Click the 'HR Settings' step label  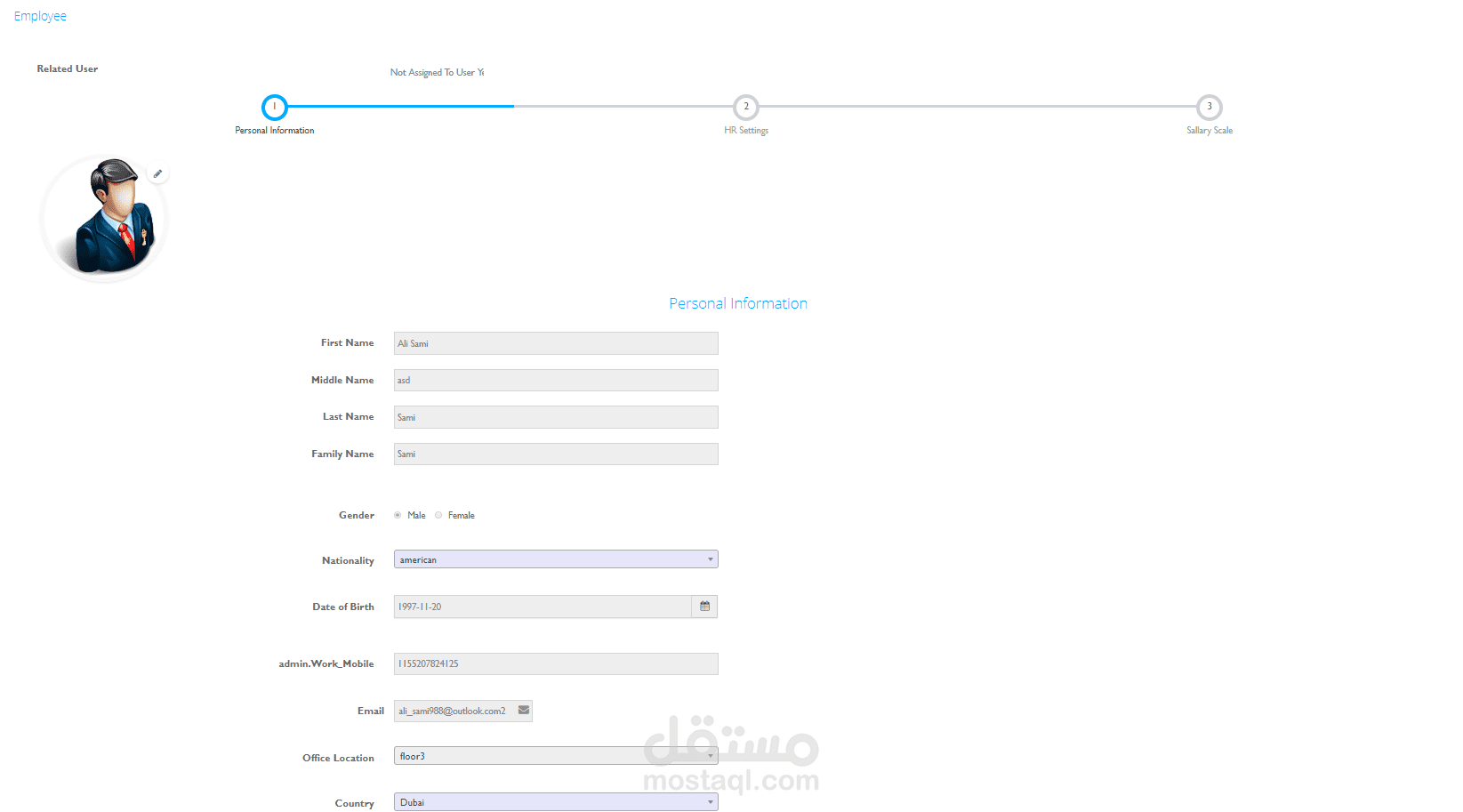746,131
